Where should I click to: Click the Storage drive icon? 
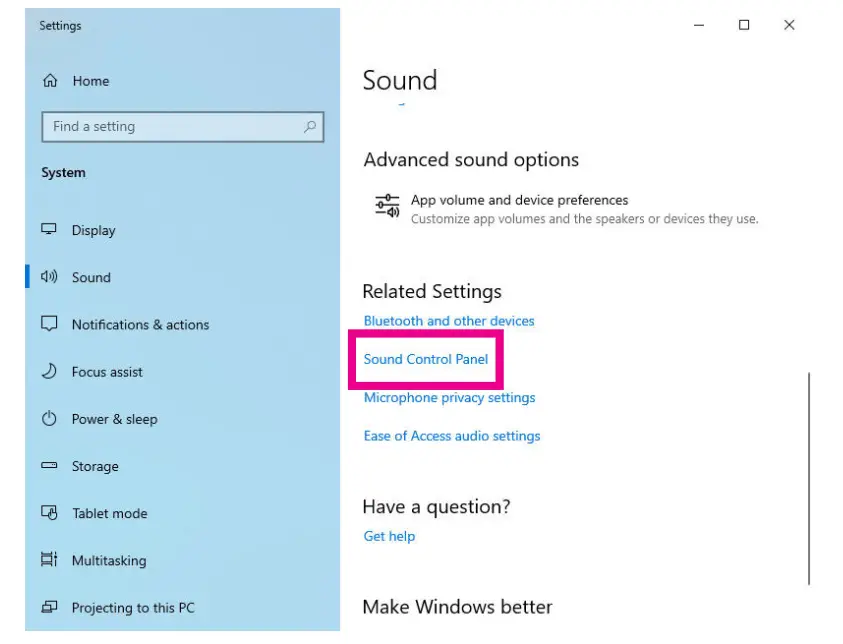point(49,466)
